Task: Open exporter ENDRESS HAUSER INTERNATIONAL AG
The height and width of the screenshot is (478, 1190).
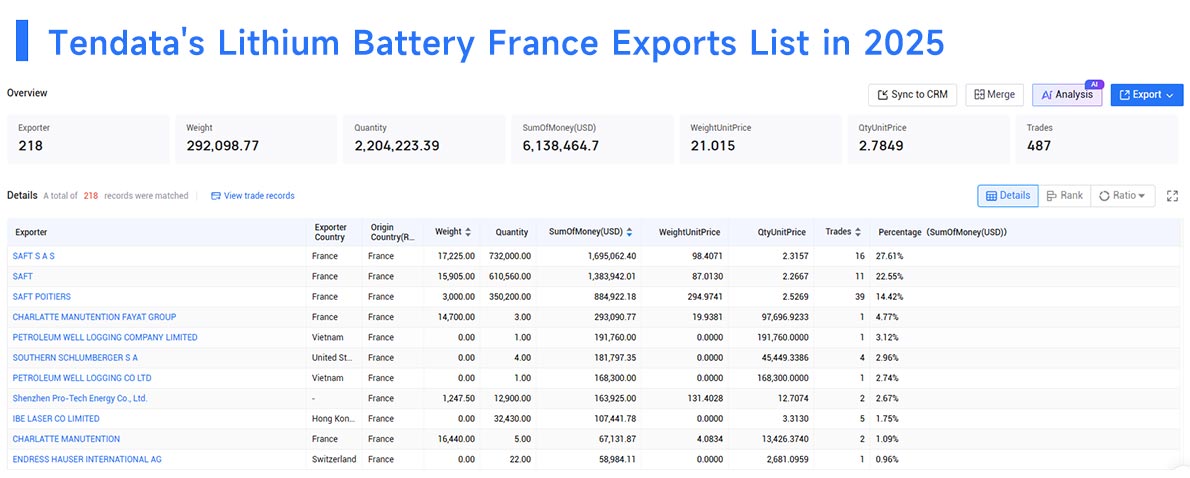Action: point(87,459)
